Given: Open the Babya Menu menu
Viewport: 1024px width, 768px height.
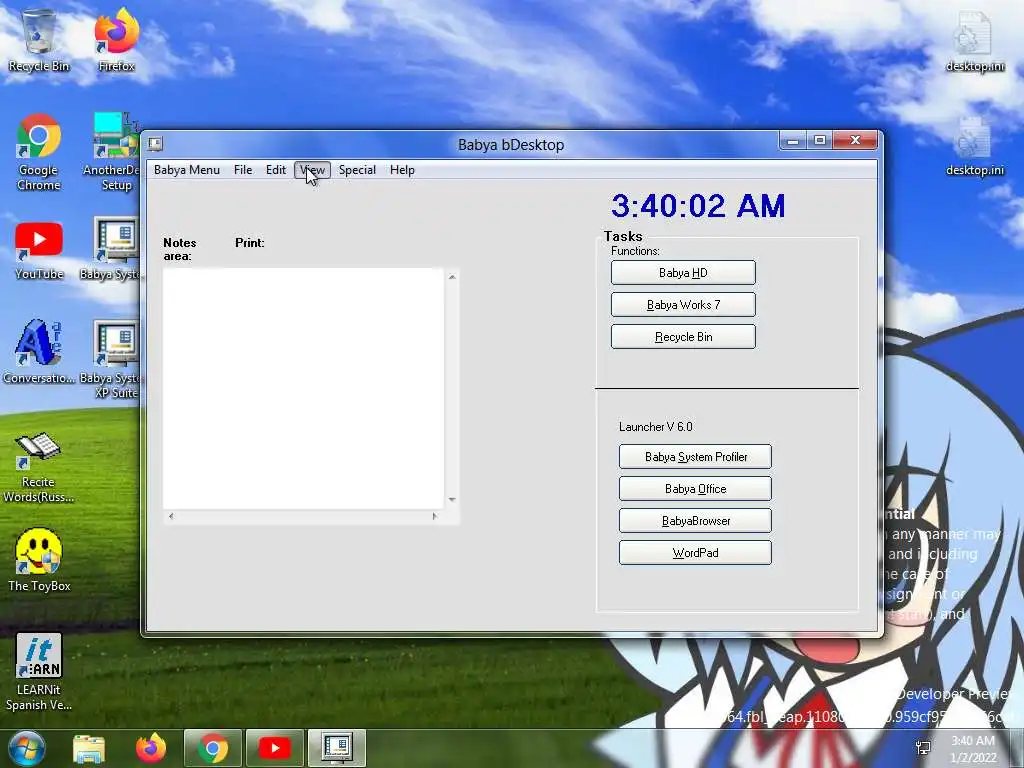Looking at the screenshot, I should point(187,170).
